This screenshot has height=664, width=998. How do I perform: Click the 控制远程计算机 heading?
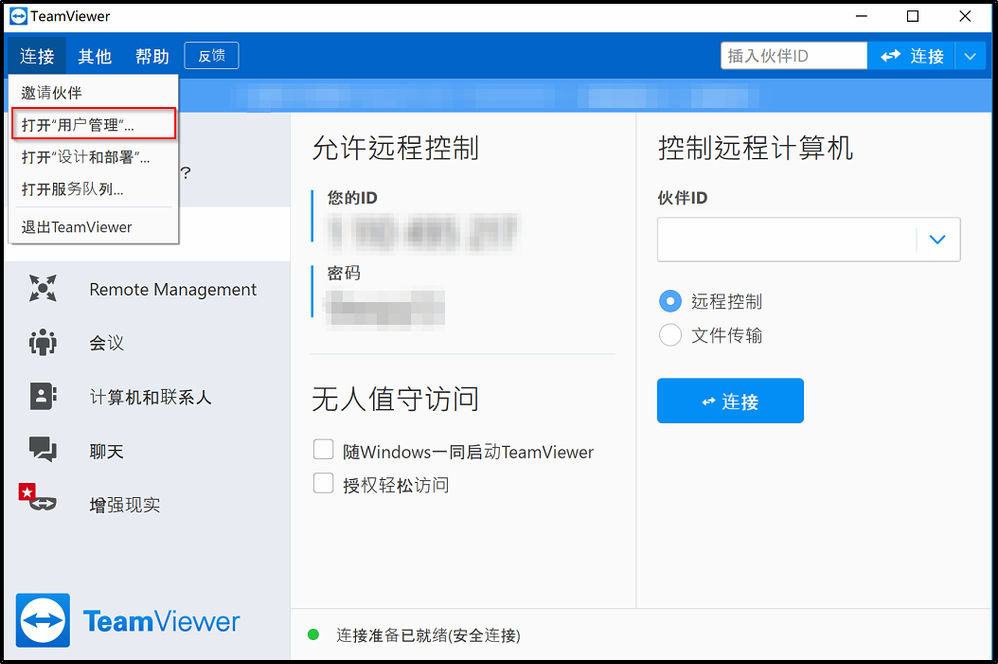click(x=756, y=148)
